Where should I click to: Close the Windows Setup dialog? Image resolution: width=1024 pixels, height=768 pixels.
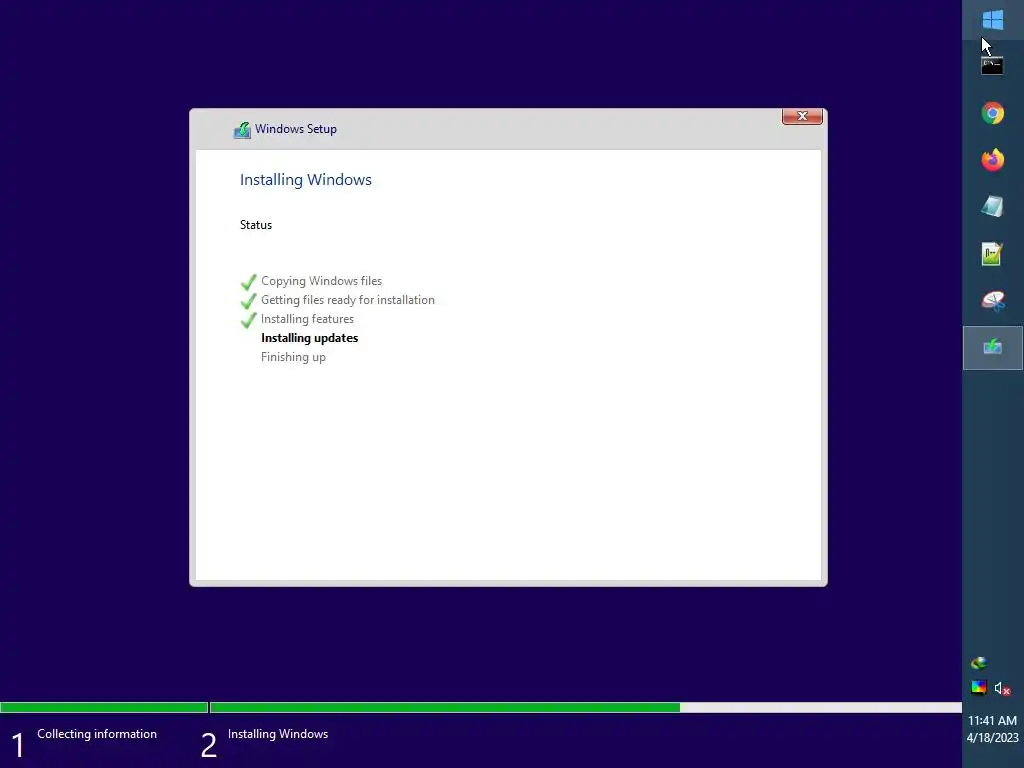802,116
